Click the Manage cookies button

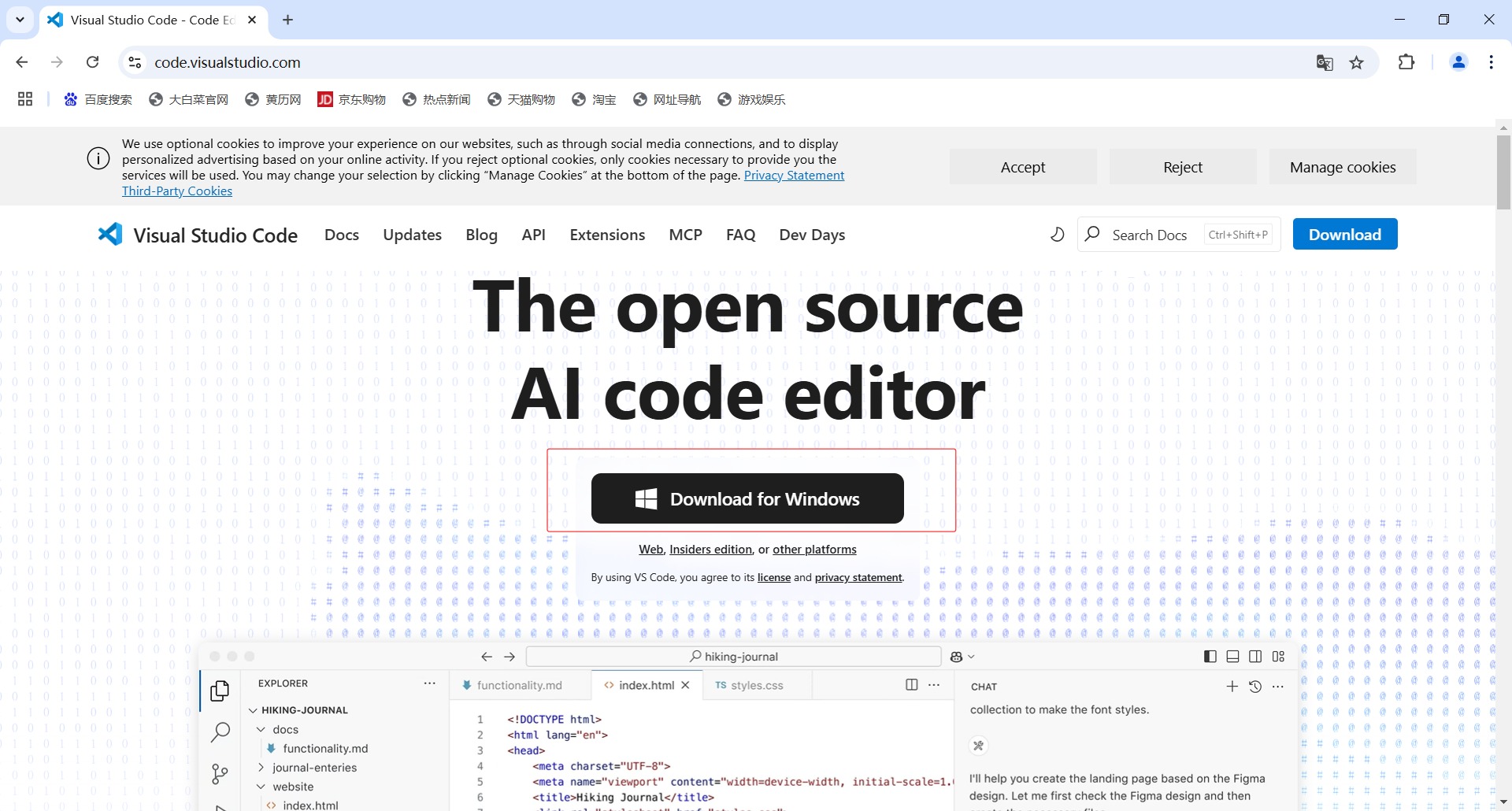click(x=1343, y=167)
